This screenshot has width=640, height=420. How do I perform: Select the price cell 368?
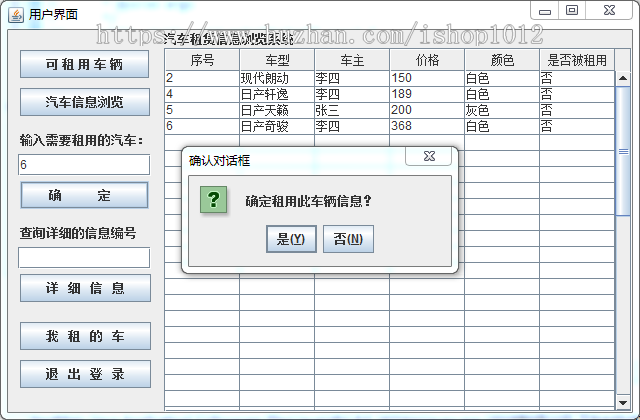coord(427,126)
